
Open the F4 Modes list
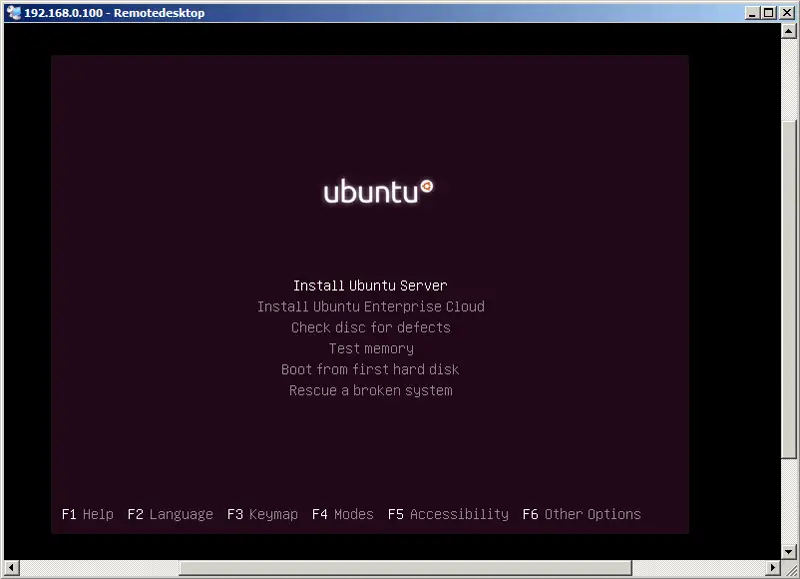[x=342, y=514]
